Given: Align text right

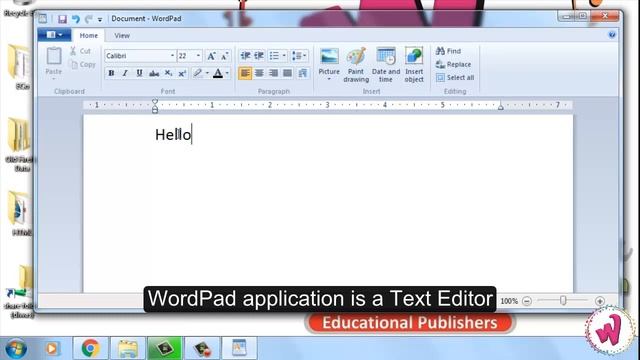Looking at the screenshot, I should [273, 73].
